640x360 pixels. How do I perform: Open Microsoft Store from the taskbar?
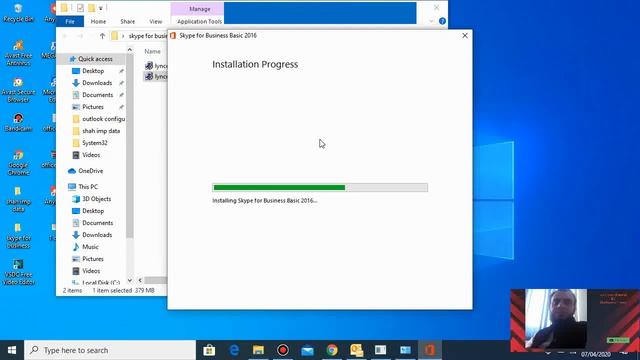pos(209,350)
